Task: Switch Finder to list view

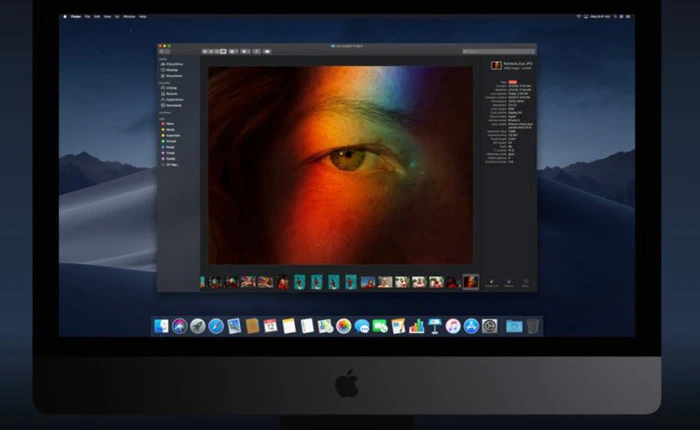Action: pos(211,51)
